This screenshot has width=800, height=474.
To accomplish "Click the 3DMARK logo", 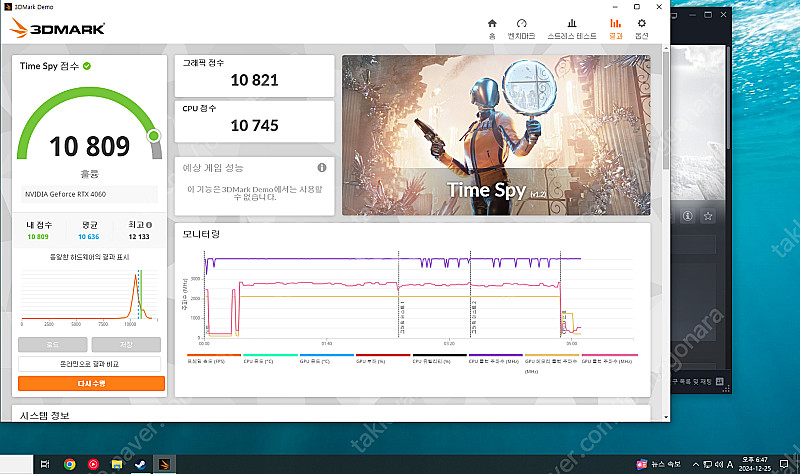I will click(x=58, y=29).
